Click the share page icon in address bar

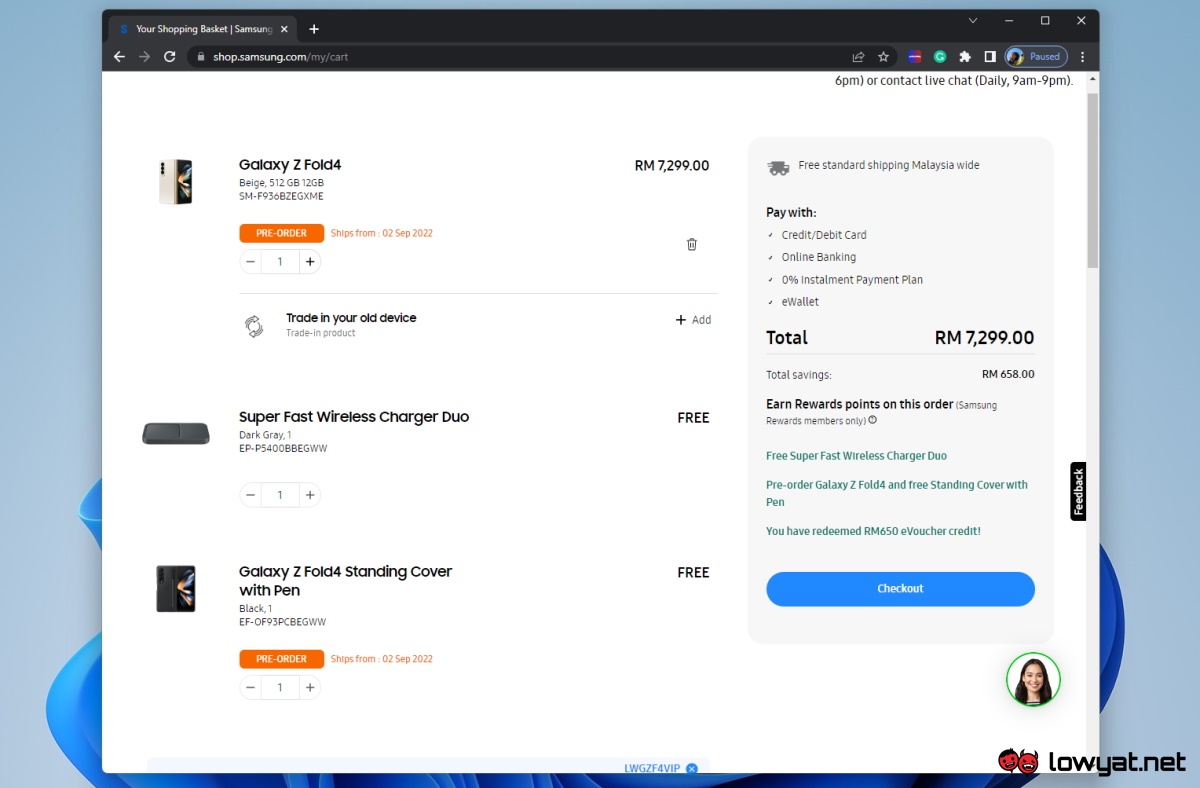click(x=858, y=57)
